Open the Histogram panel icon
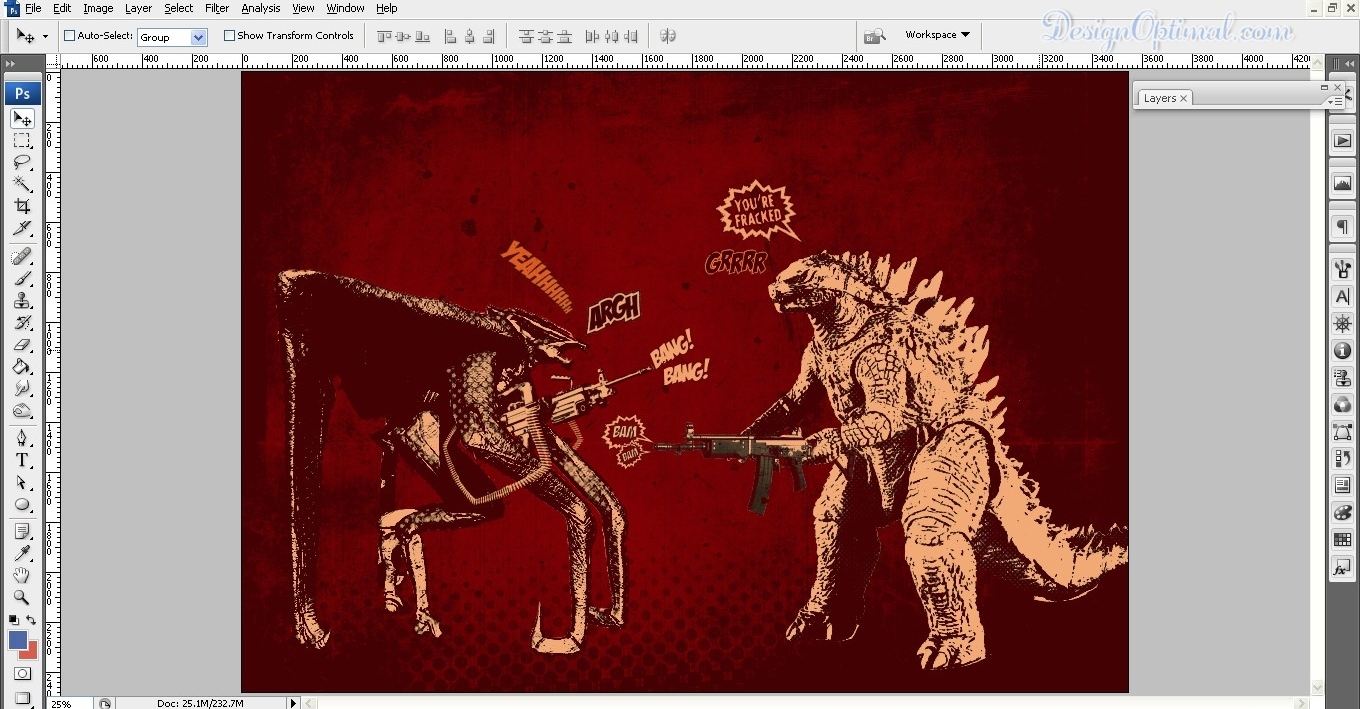1360x709 pixels. pos(1342,184)
